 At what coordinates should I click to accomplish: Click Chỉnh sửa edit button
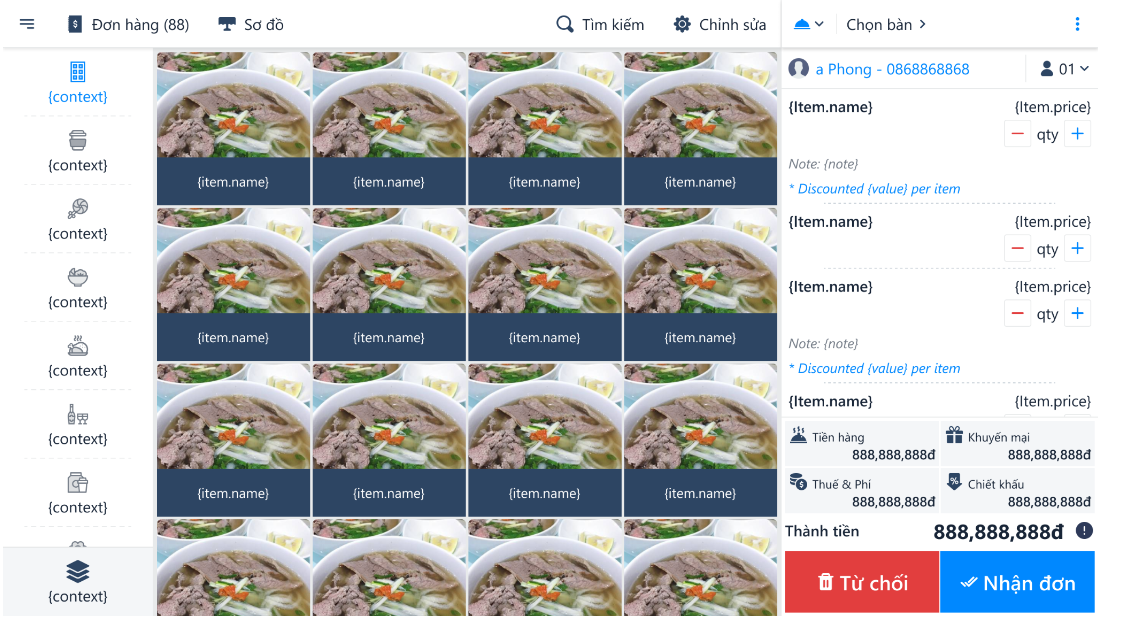point(719,24)
